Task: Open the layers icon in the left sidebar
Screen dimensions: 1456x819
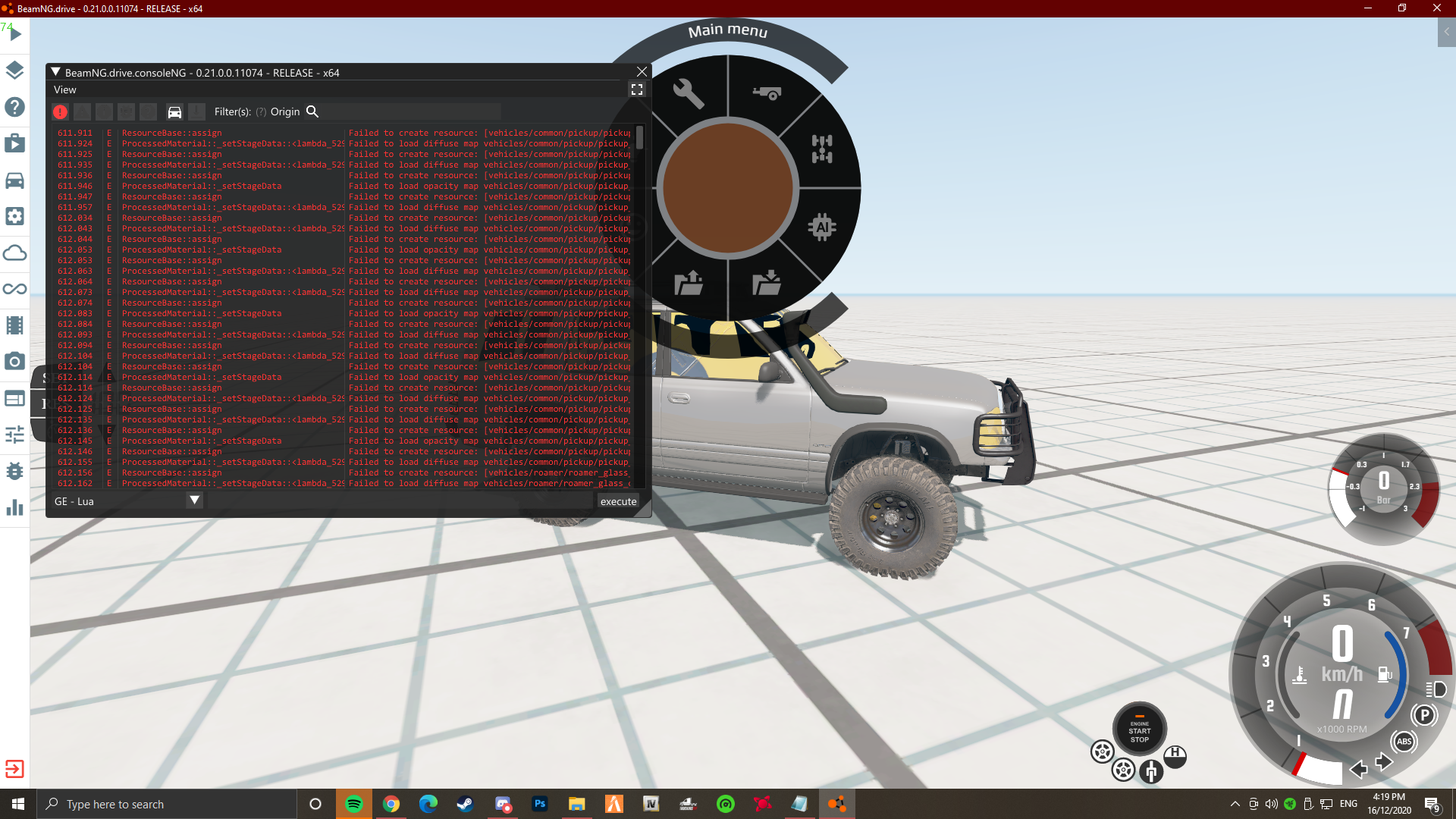Action: pyautogui.click(x=15, y=71)
